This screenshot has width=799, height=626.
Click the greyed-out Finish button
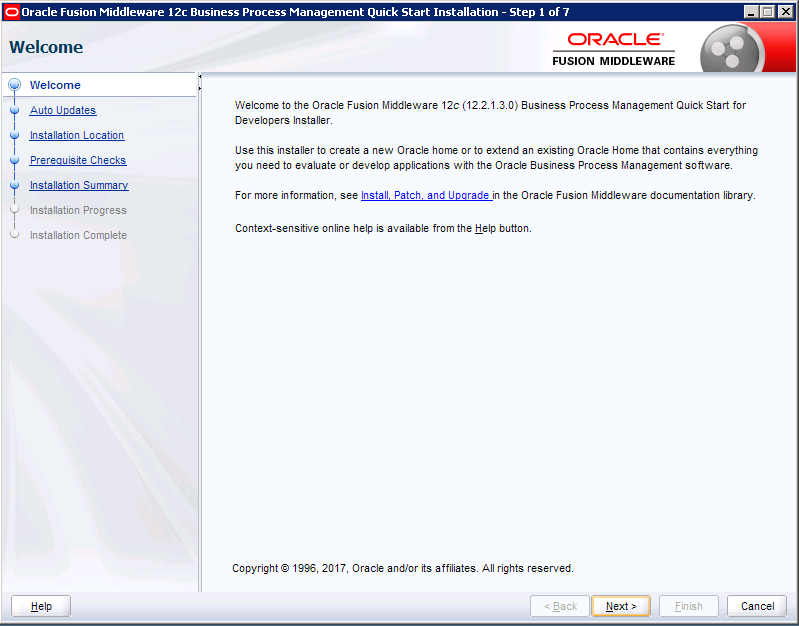pyautogui.click(x=688, y=606)
